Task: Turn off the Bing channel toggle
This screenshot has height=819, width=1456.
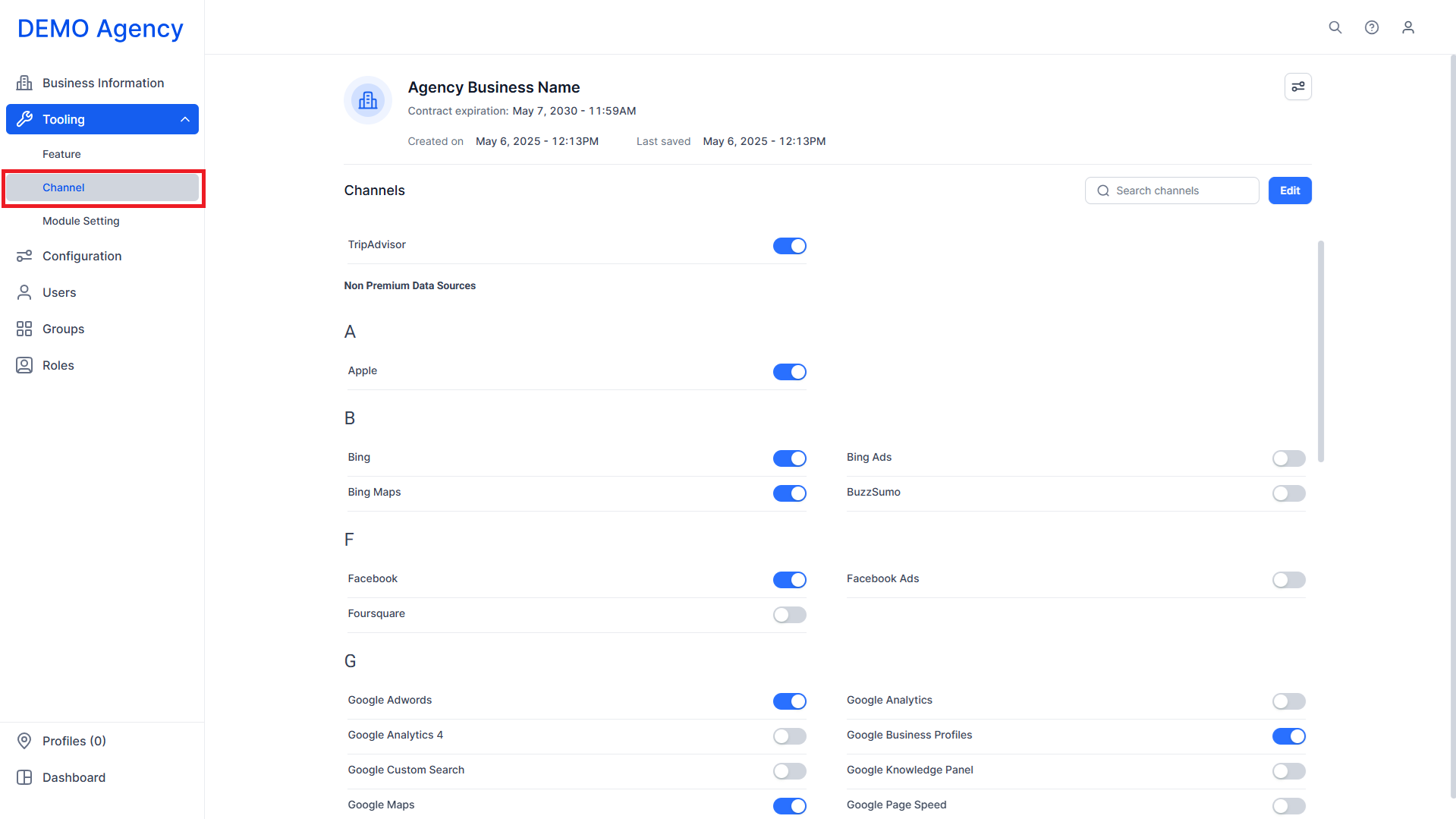Action: coord(789,458)
